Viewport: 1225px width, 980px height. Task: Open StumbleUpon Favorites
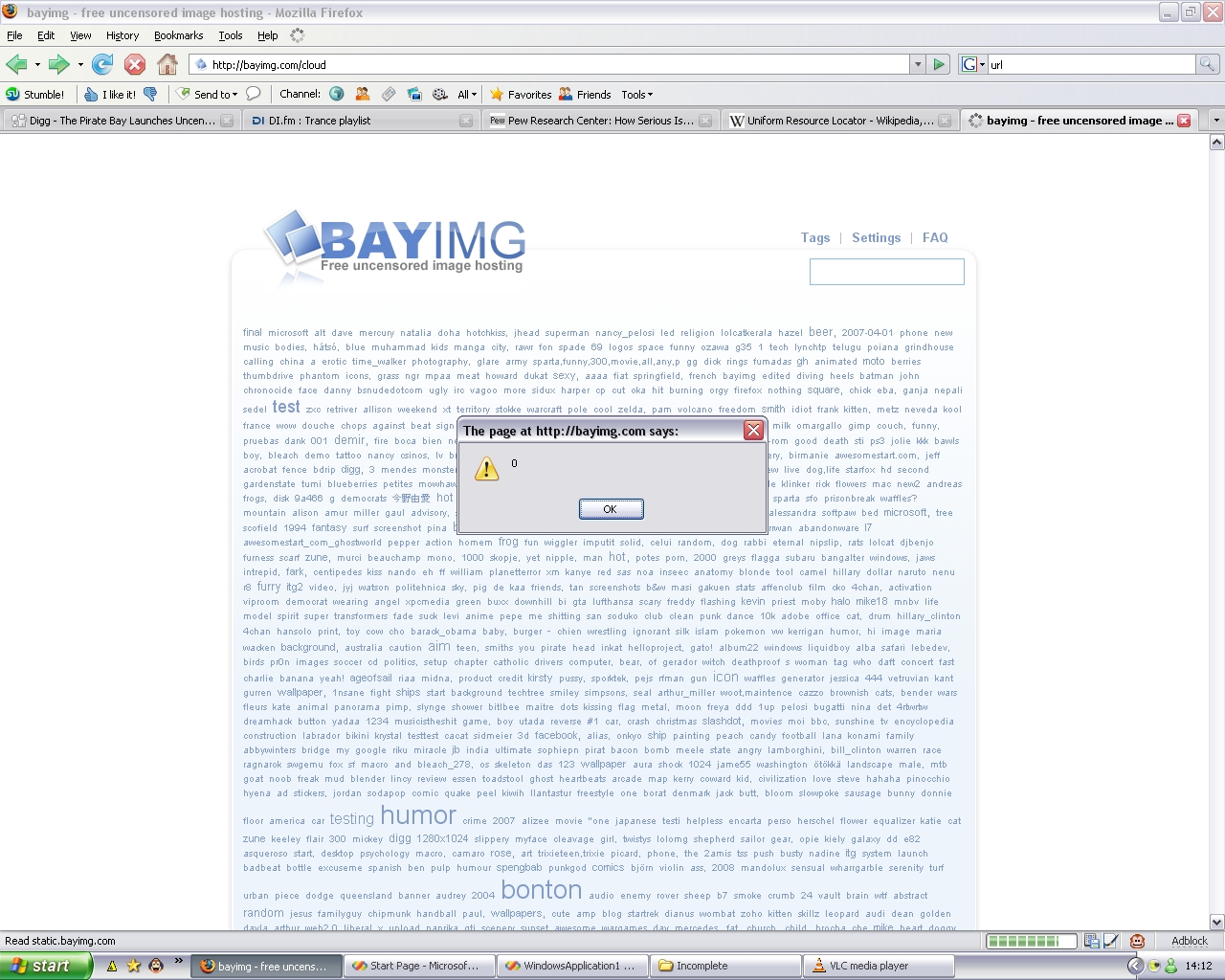coord(521,94)
